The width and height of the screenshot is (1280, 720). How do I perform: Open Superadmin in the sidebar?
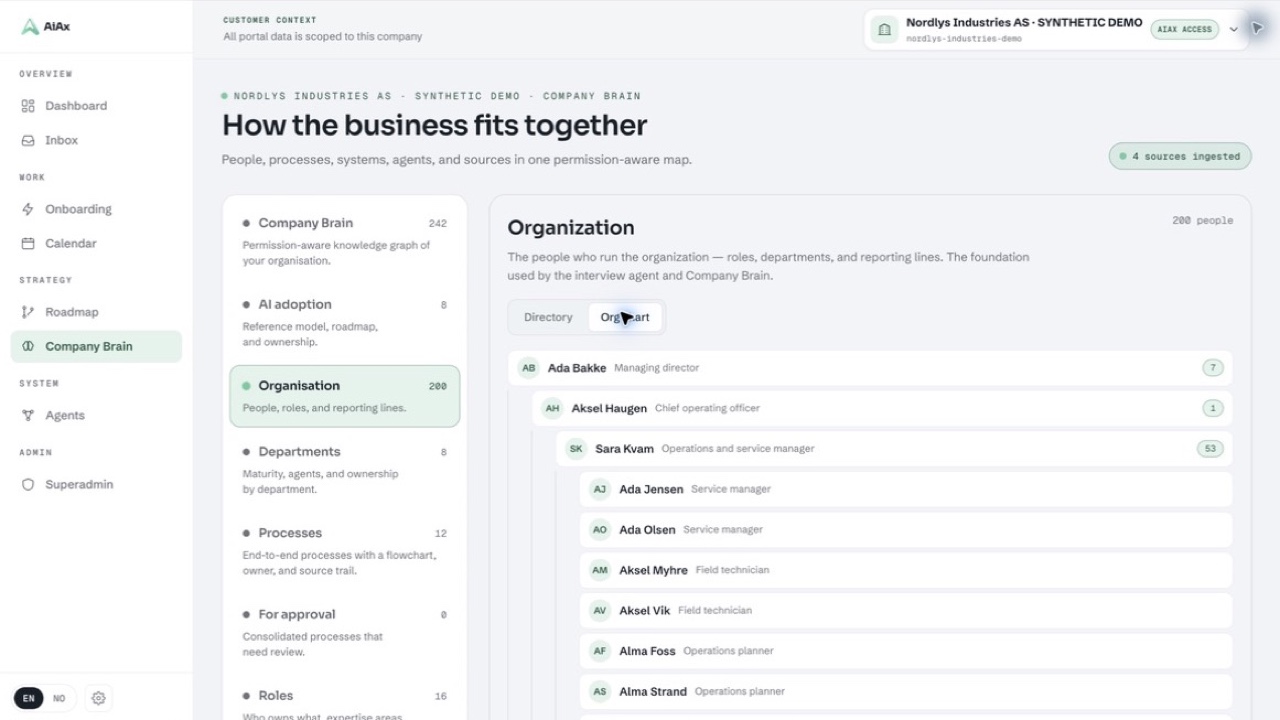[96, 484]
